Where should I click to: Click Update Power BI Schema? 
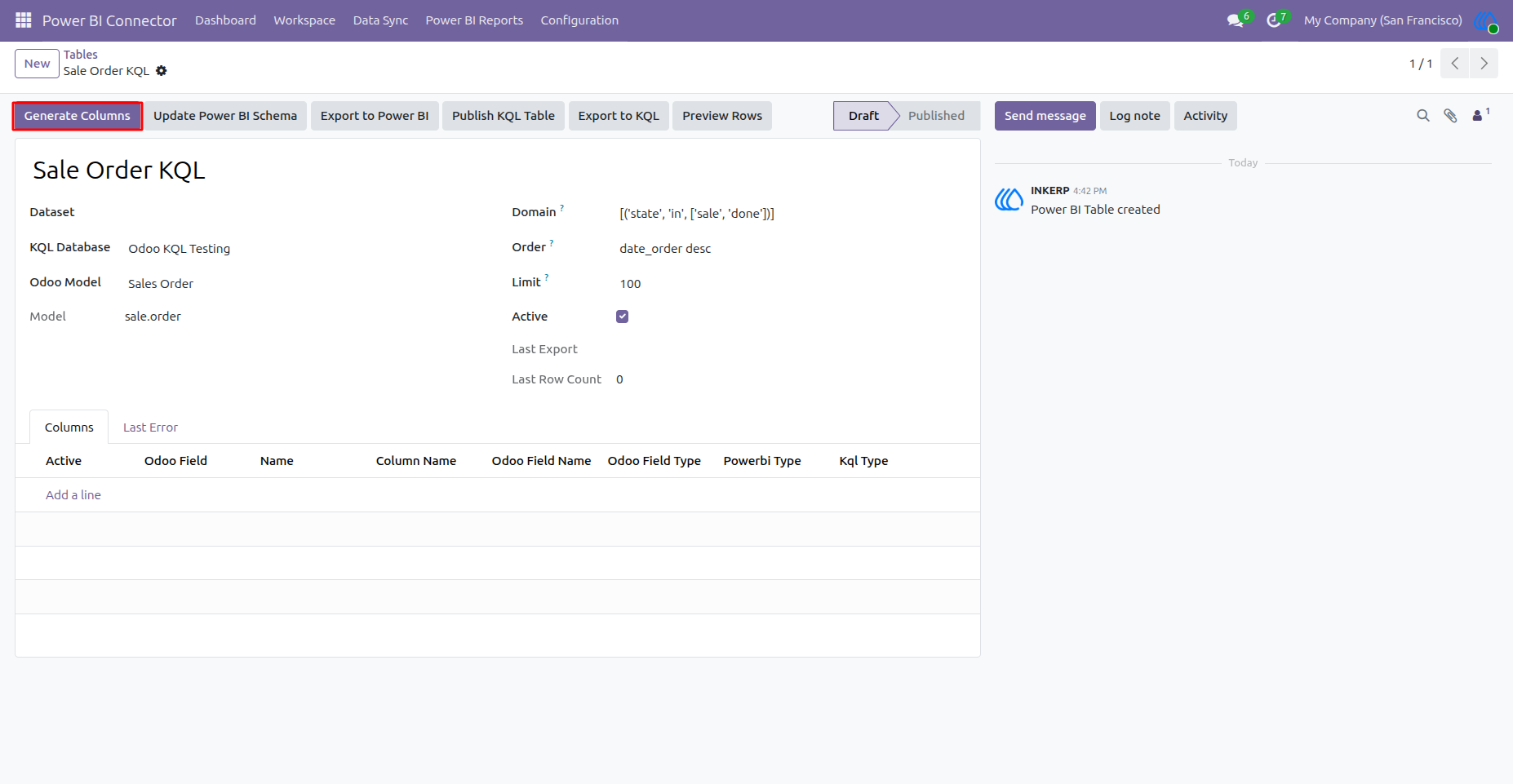[x=225, y=116]
